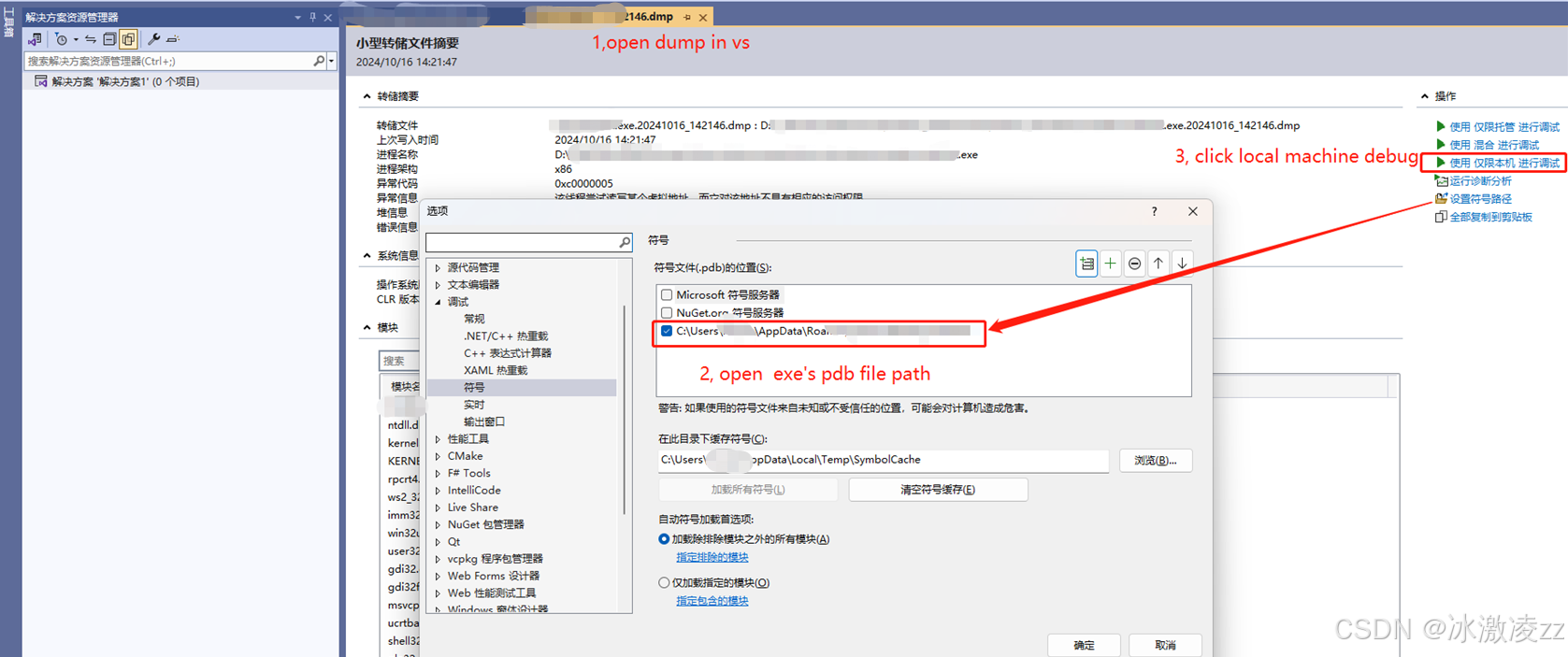Open the dropdown arrow beside the clock filter icon
The image size is (1568, 657).
tap(76, 39)
